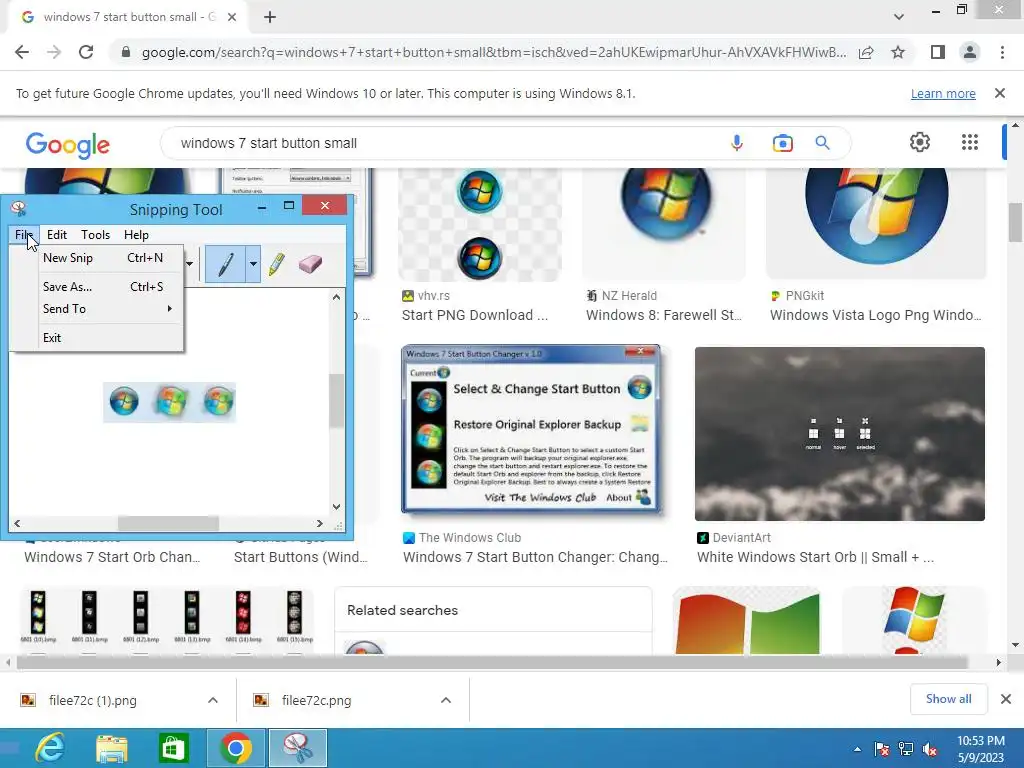The image size is (1024, 768).
Task: Click the Google logo
Action: click(x=68, y=145)
